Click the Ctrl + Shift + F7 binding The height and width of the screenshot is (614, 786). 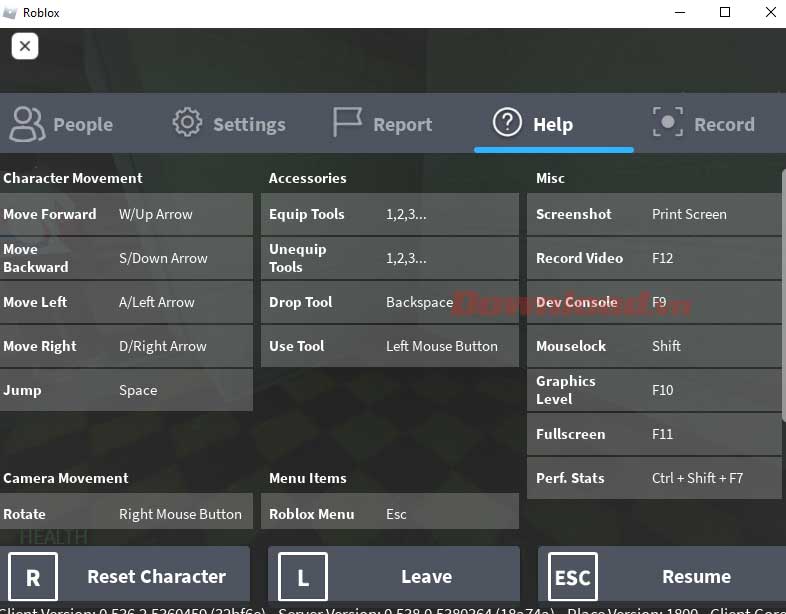click(697, 478)
